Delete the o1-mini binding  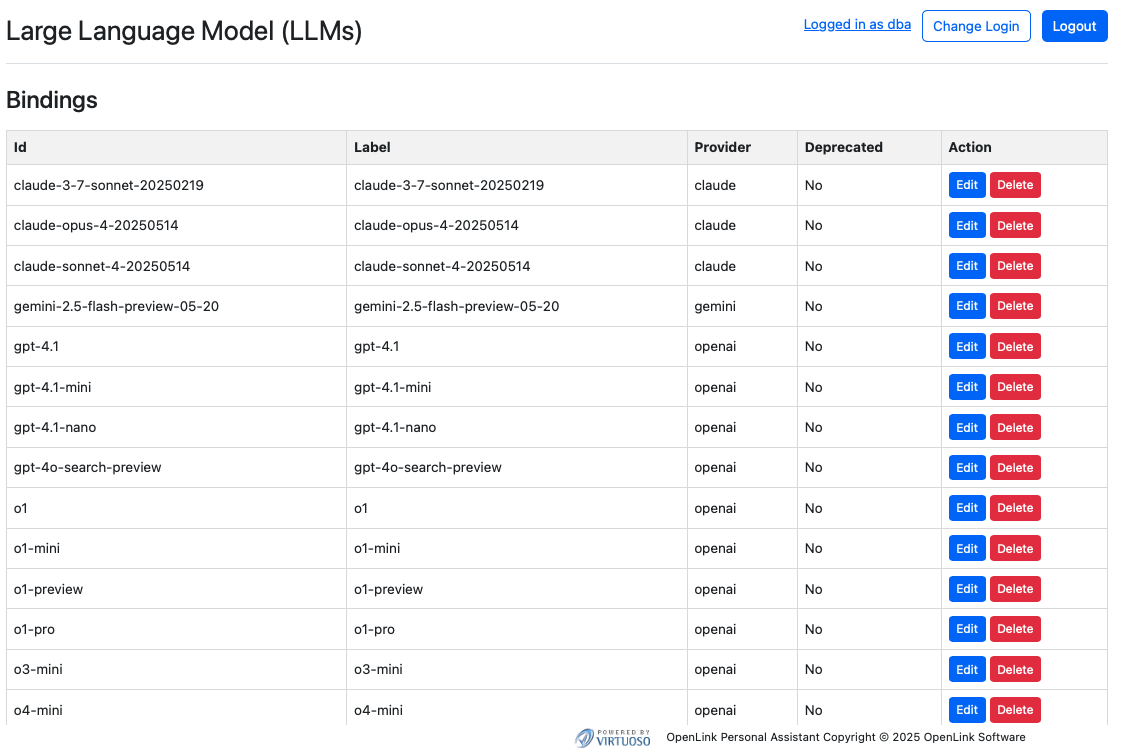(1015, 548)
